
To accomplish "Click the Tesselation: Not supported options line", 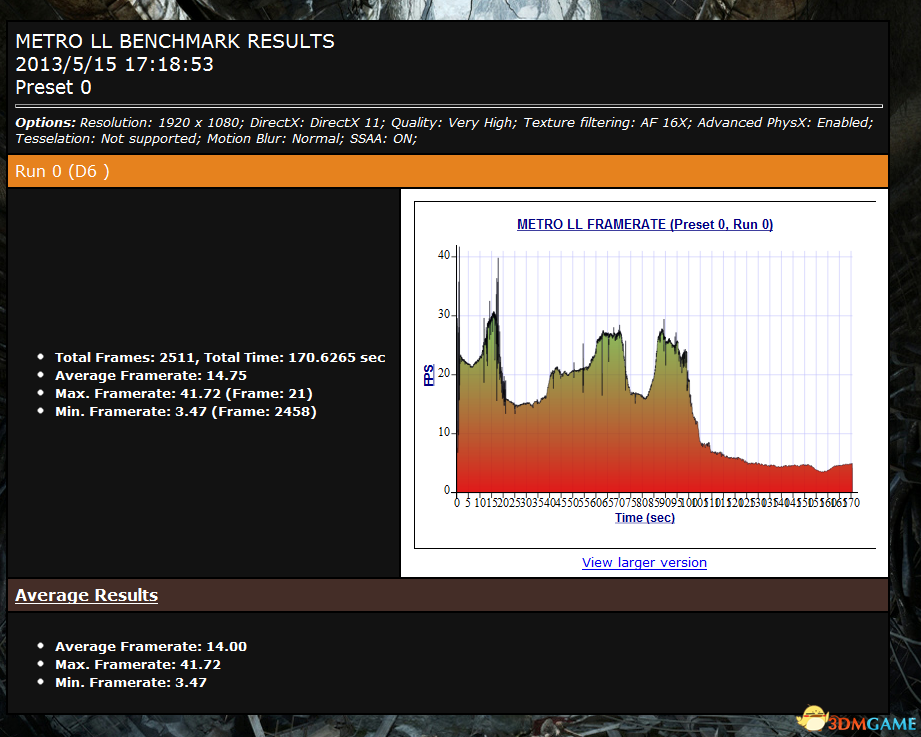I will click(x=216, y=139).
